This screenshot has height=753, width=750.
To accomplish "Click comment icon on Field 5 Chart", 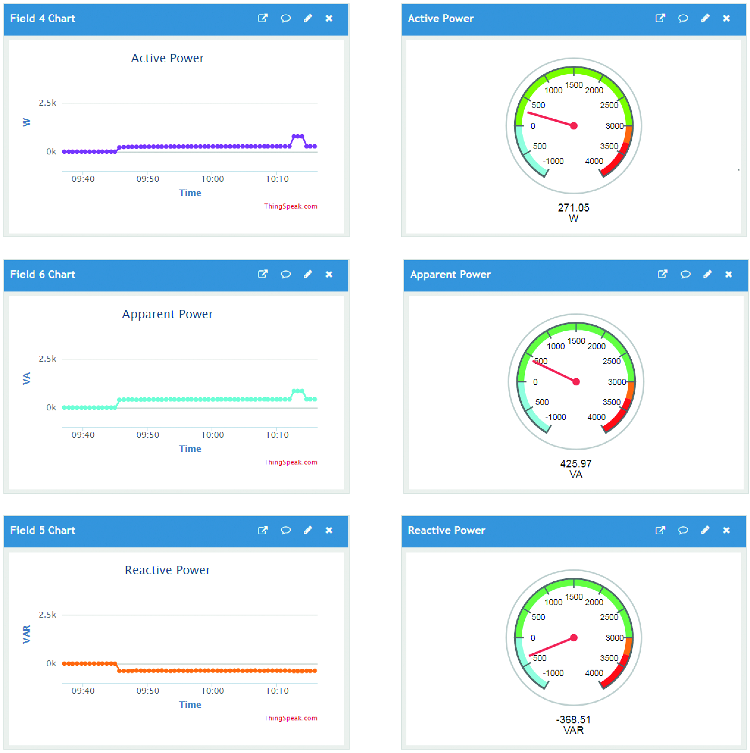I will click(285, 531).
